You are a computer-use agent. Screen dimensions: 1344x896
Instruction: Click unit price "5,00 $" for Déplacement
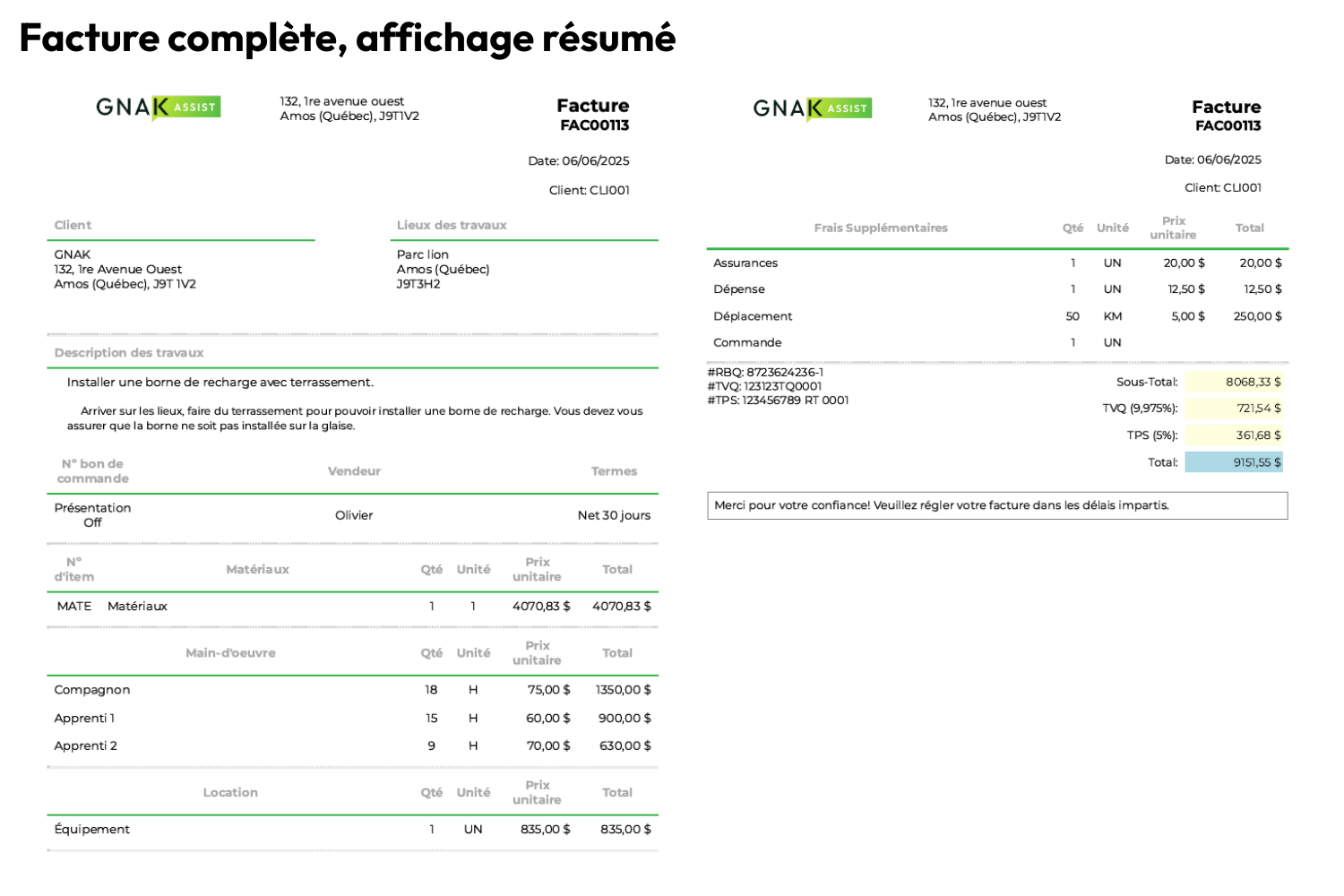tap(1188, 316)
